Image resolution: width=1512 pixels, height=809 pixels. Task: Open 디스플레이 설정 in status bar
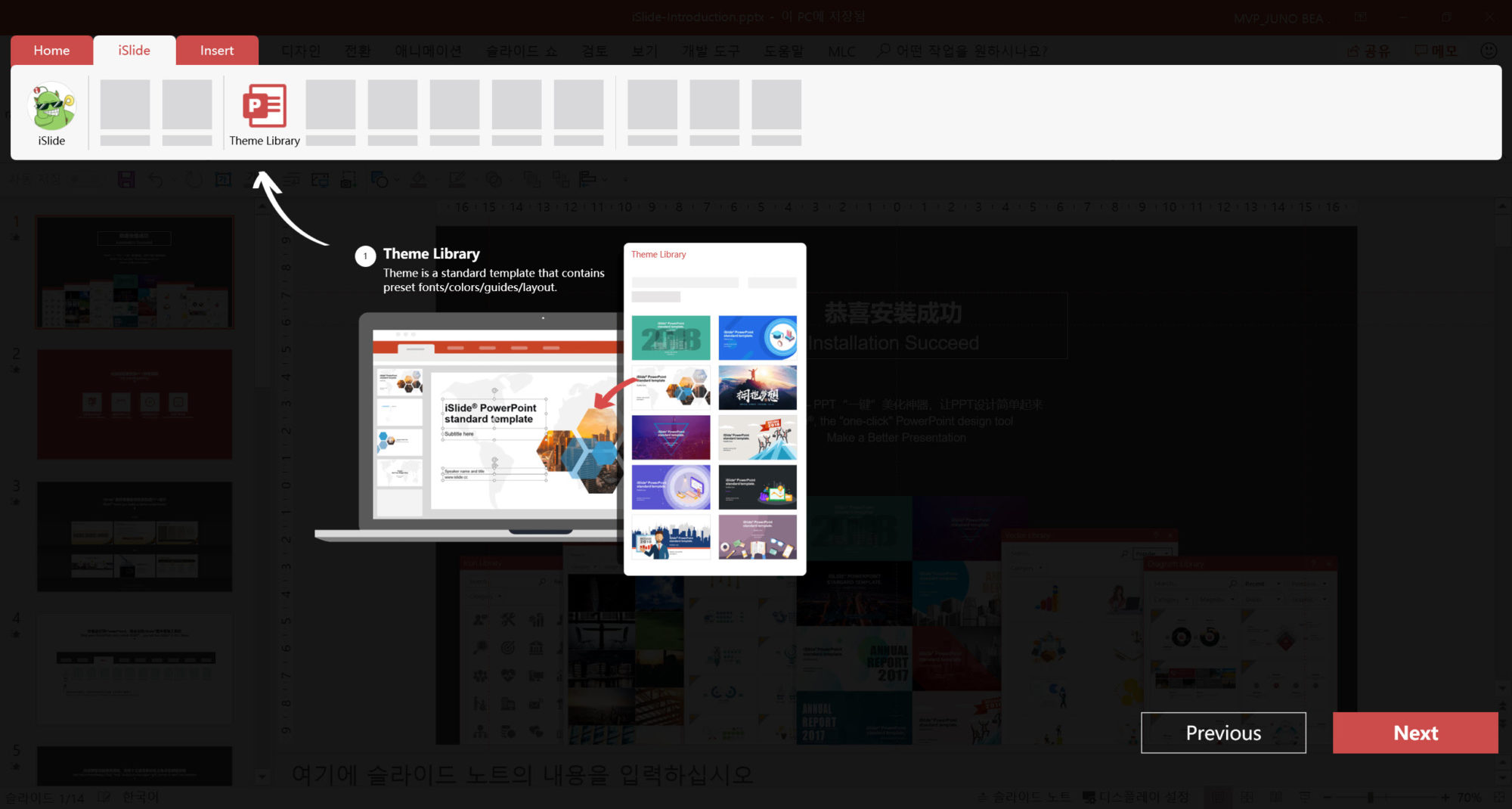1136,797
